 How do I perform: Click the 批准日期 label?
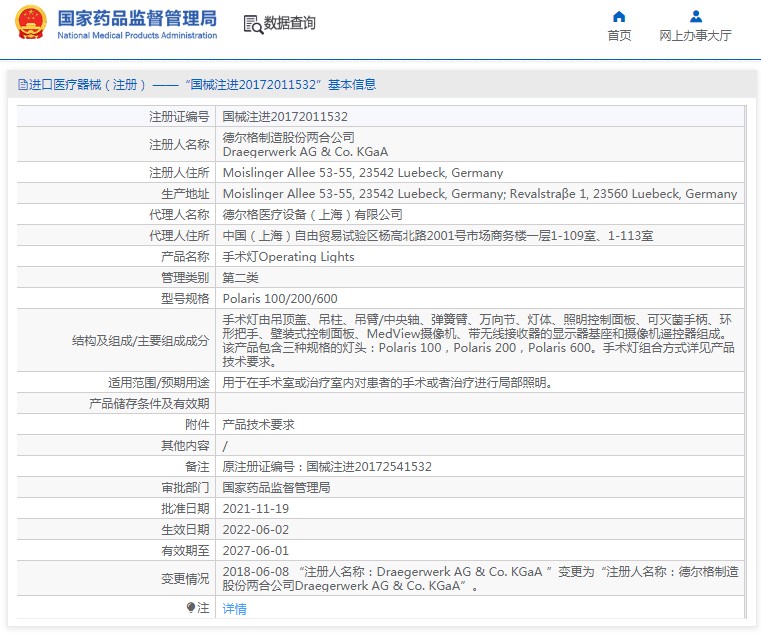tap(185, 508)
